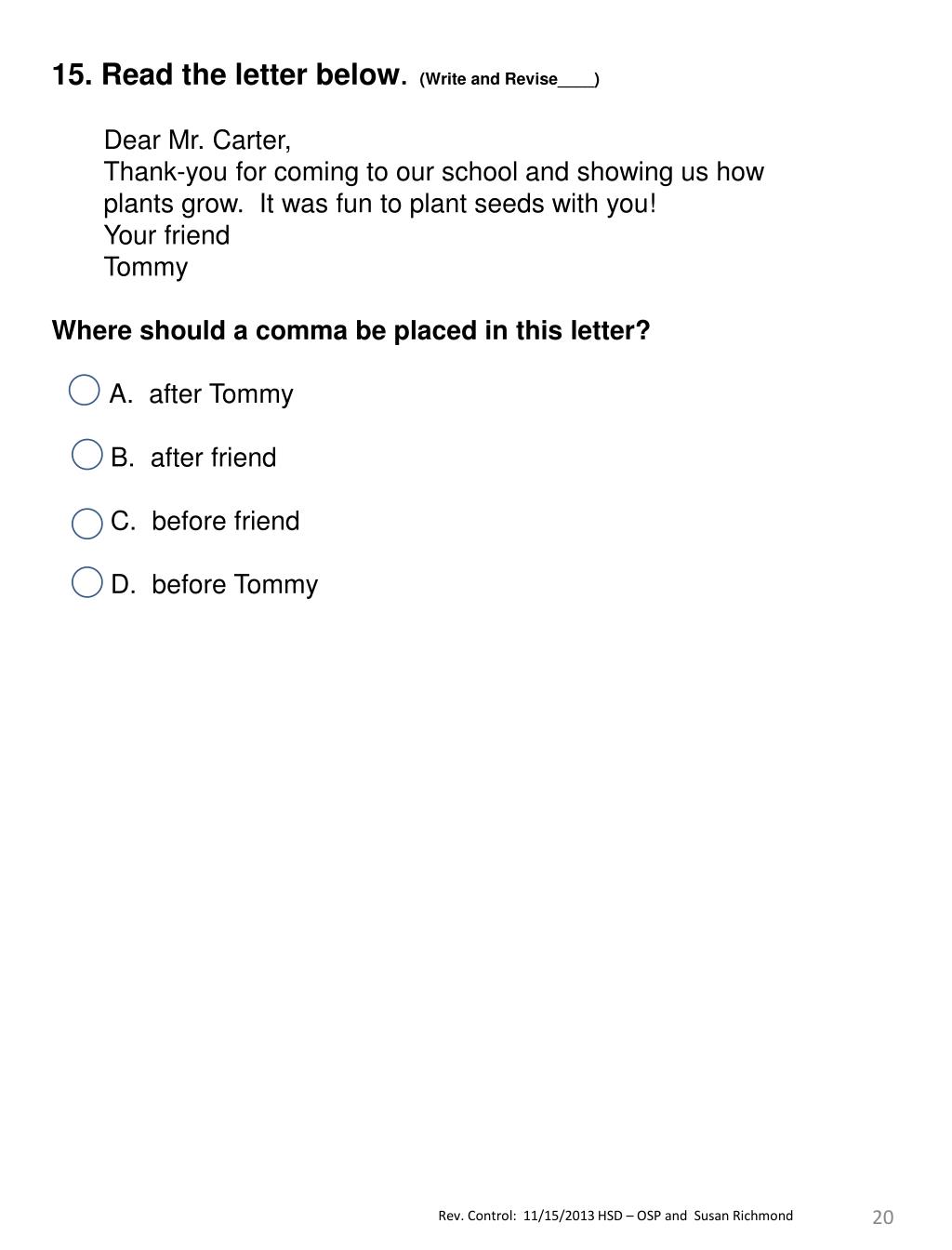The width and height of the screenshot is (952, 1250).
Task: Click the 'Dear Mr. Carter,' greeting line
Action: coord(197,140)
